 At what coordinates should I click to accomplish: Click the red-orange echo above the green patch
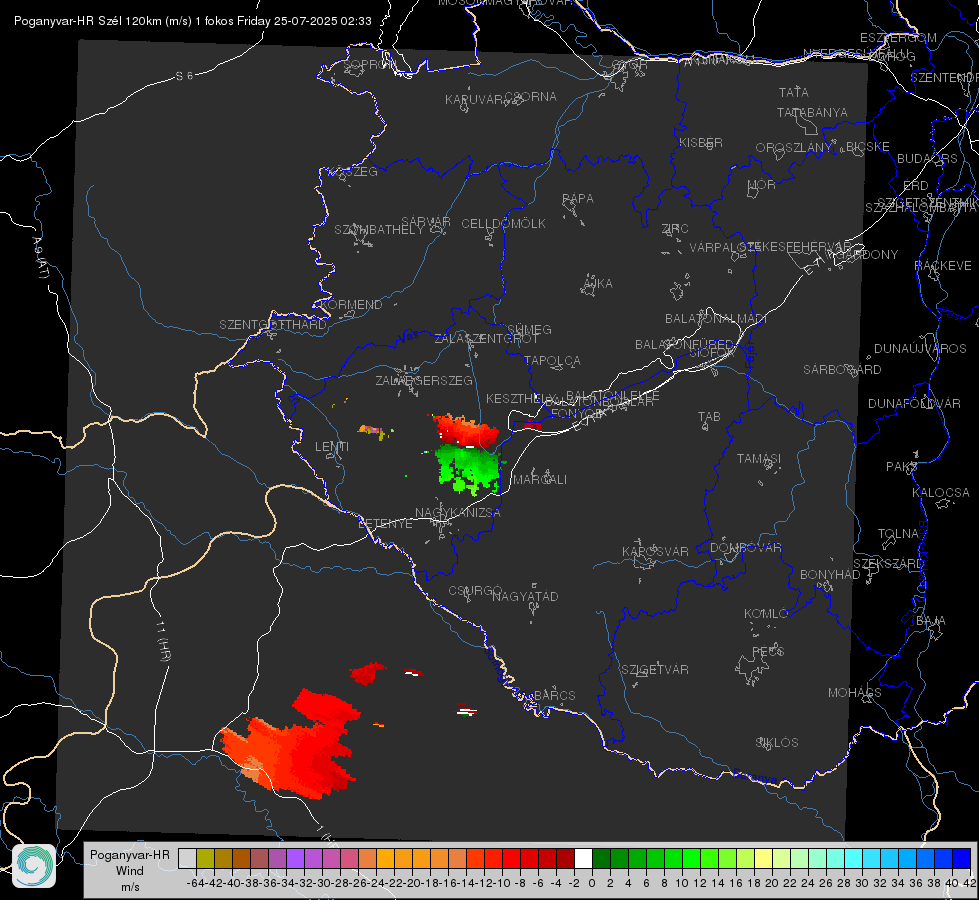click(466, 429)
